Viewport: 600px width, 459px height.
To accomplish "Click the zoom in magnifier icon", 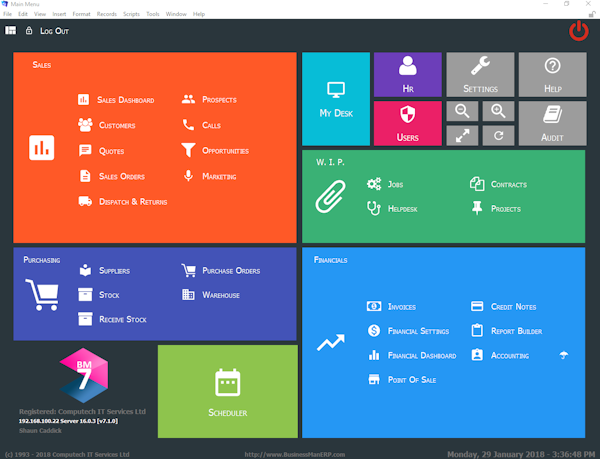I will 498,111.
